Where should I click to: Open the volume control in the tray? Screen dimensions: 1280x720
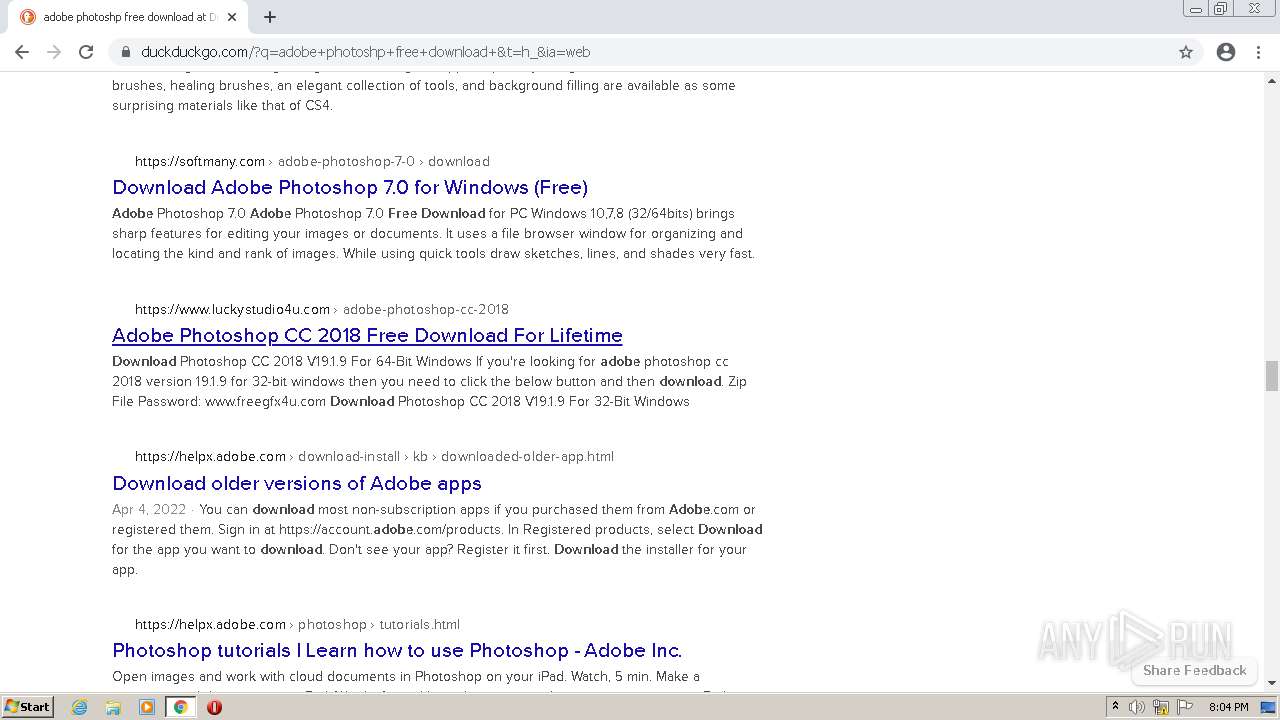1137,707
